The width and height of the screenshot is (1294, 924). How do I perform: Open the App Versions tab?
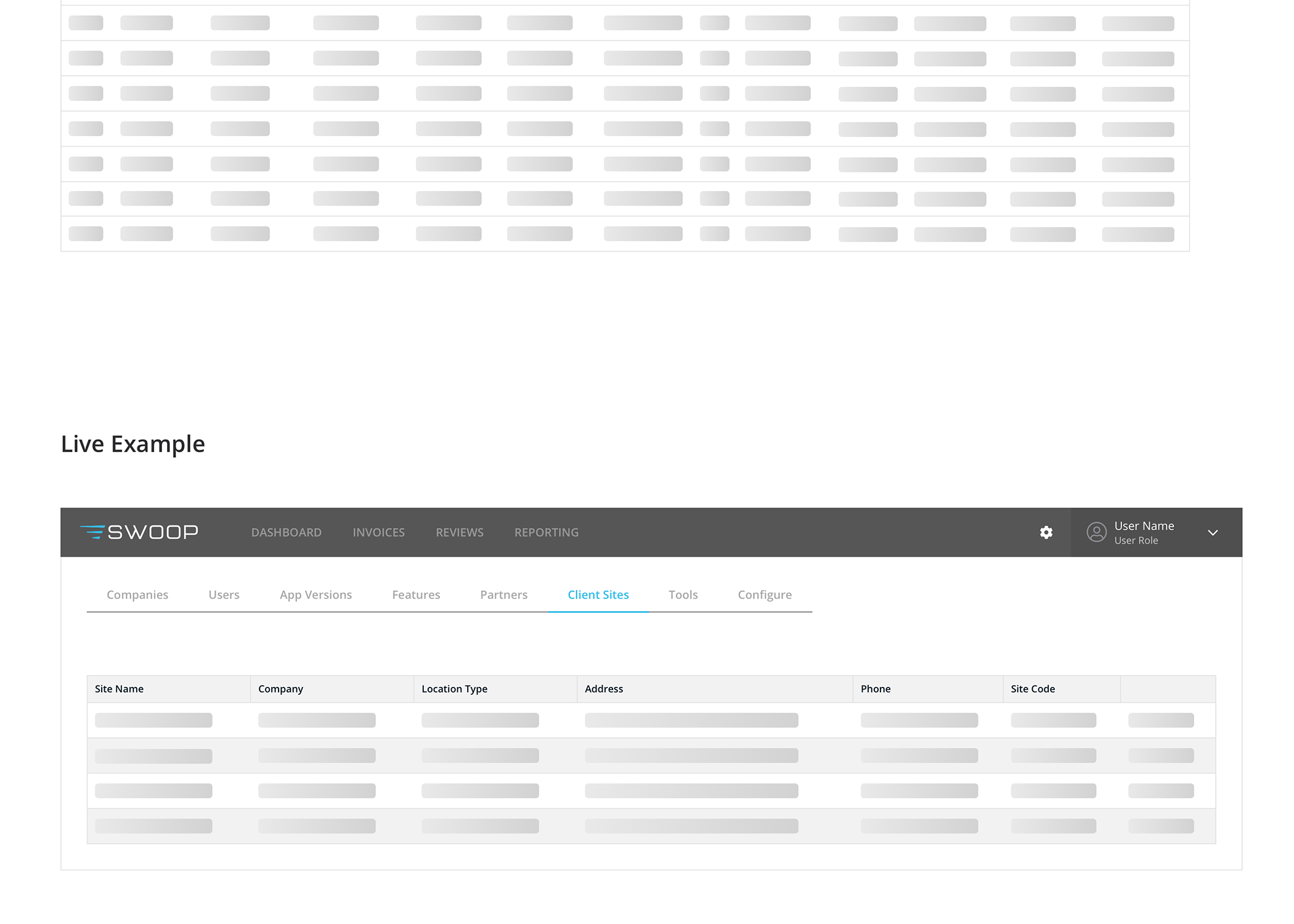point(315,594)
